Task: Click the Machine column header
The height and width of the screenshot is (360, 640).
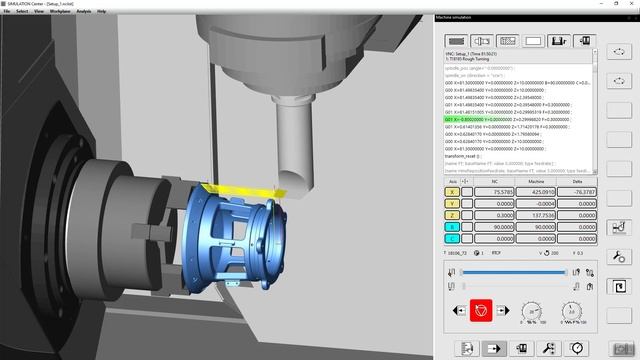Action: pyautogui.click(x=536, y=181)
